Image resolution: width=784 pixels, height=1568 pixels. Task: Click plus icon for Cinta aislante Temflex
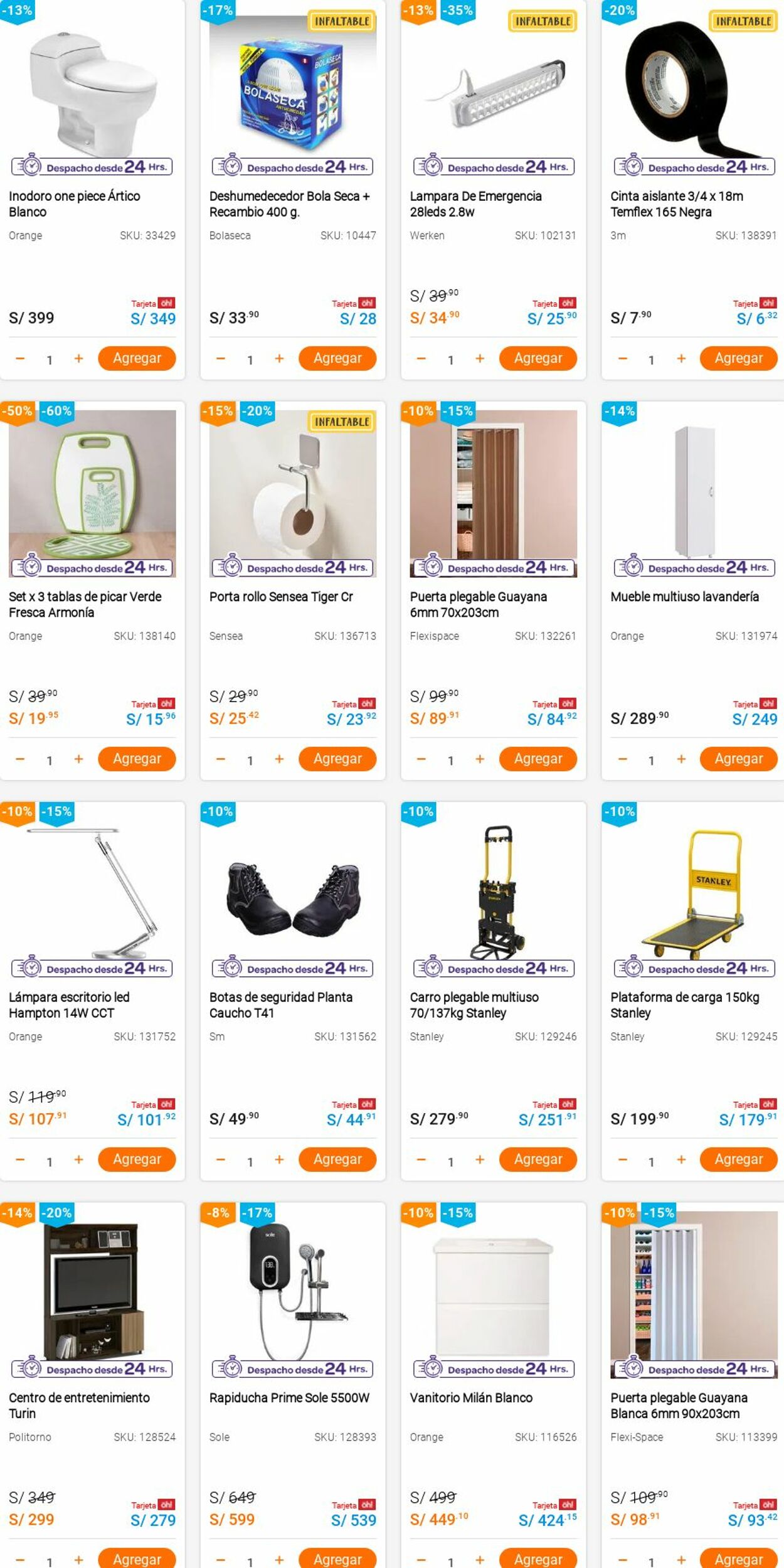[x=681, y=359]
